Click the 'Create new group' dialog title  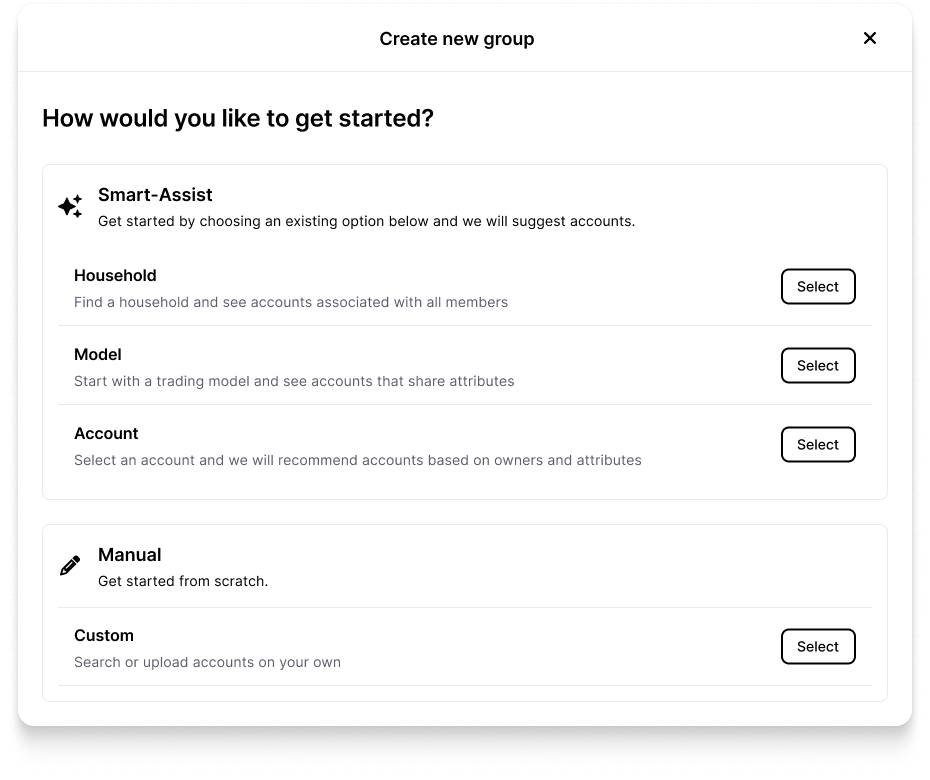click(456, 39)
